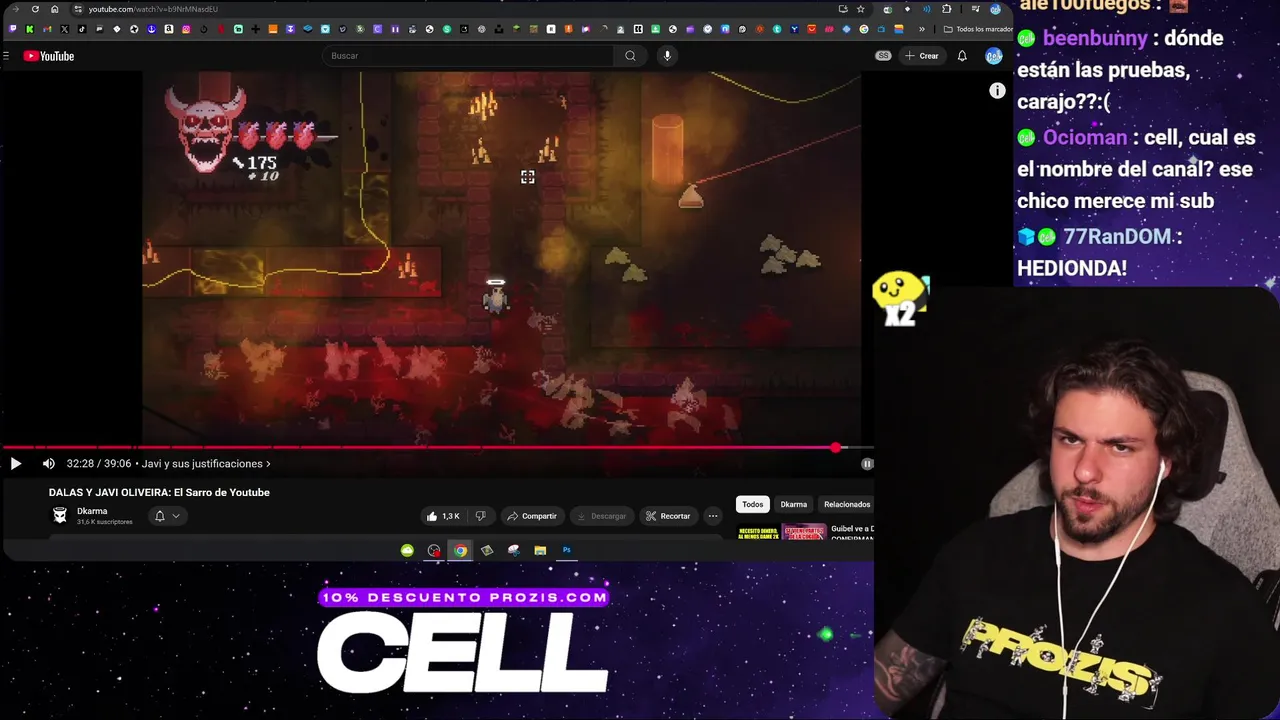Open the three-dot more actions menu

(712, 516)
